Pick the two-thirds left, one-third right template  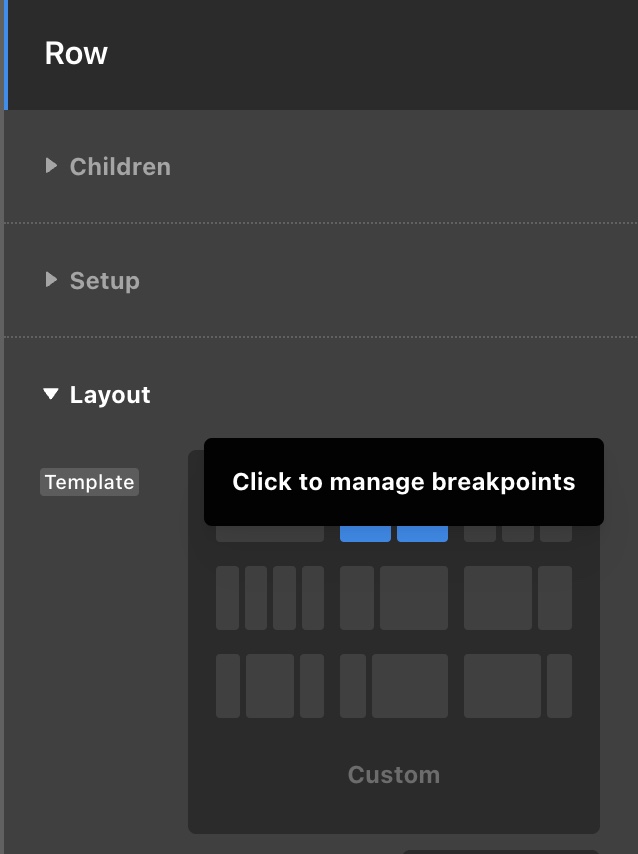click(x=518, y=598)
